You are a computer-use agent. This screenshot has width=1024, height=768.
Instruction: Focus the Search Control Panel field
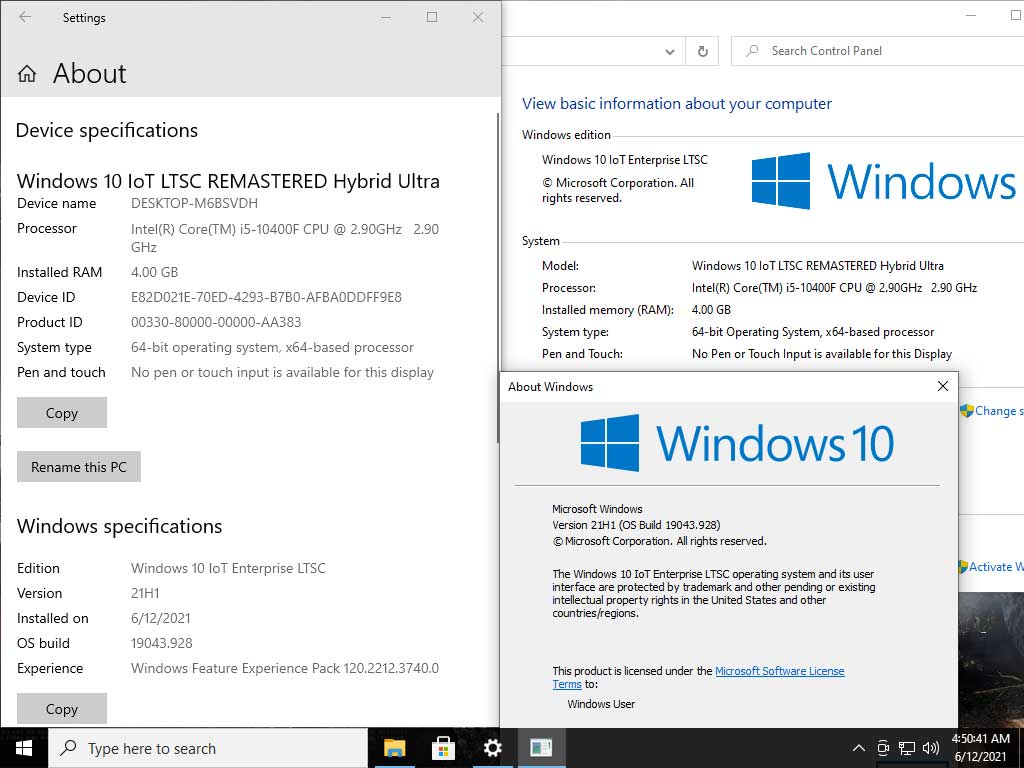(x=878, y=51)
